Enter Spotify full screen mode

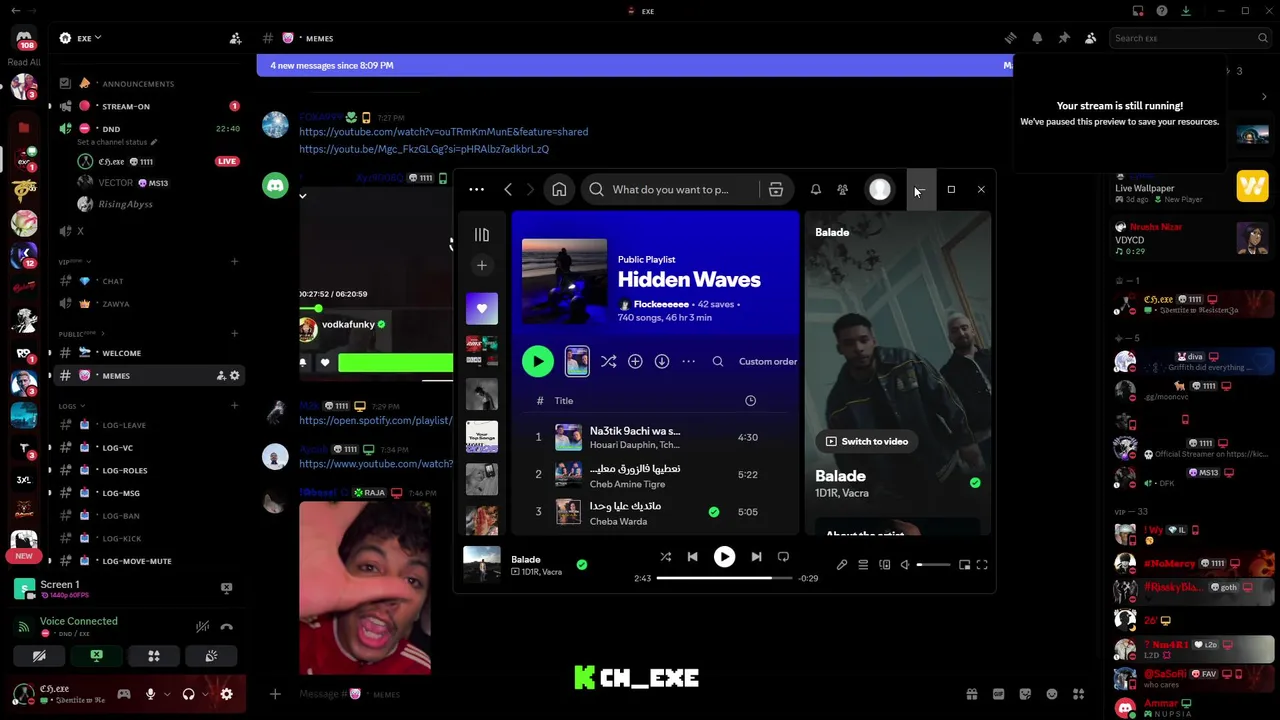coord(982,565)
